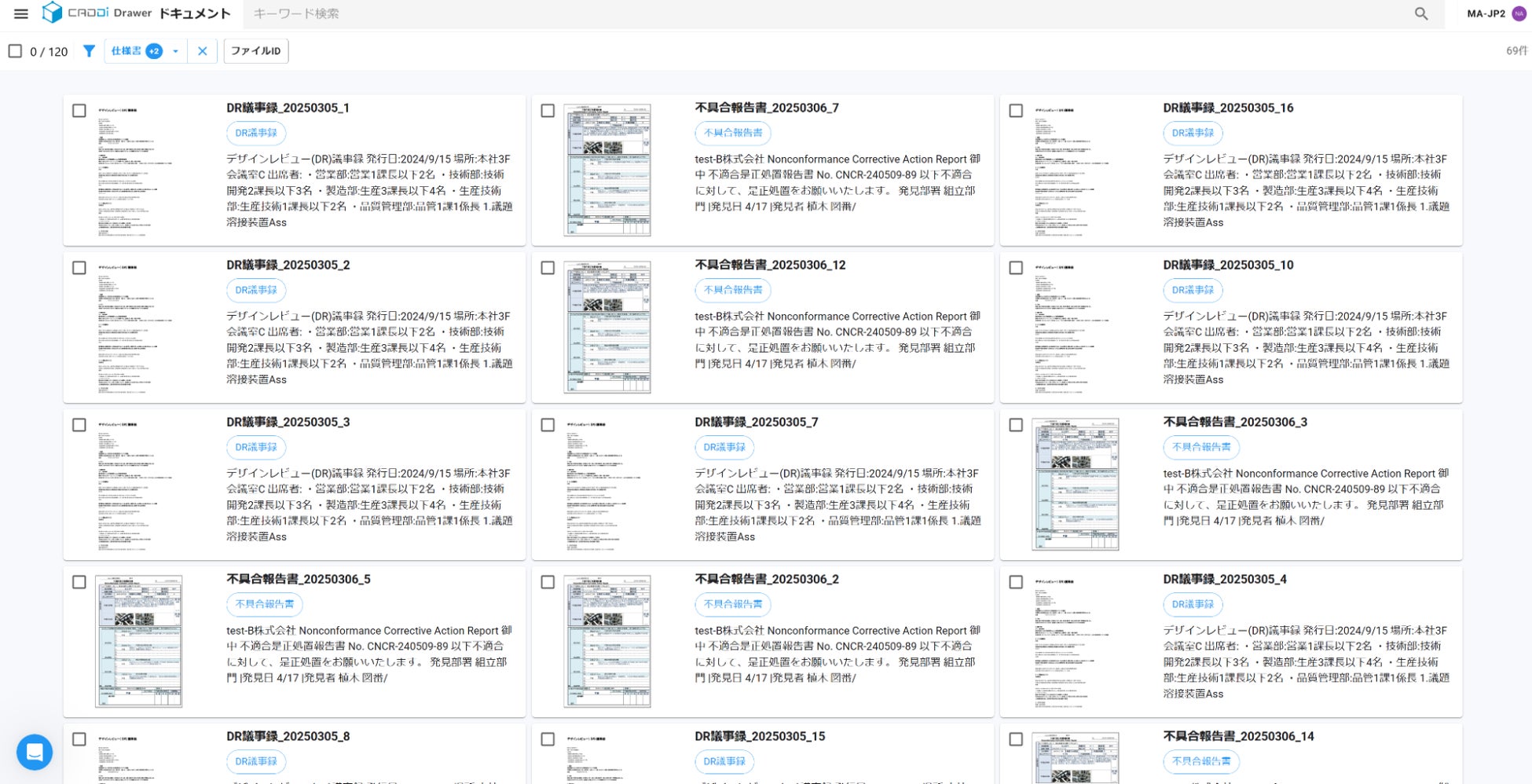The width and height of the screenshot is (1532, 784).
Task: Open the hamburger navigation menu
Action: click(21, 13)
